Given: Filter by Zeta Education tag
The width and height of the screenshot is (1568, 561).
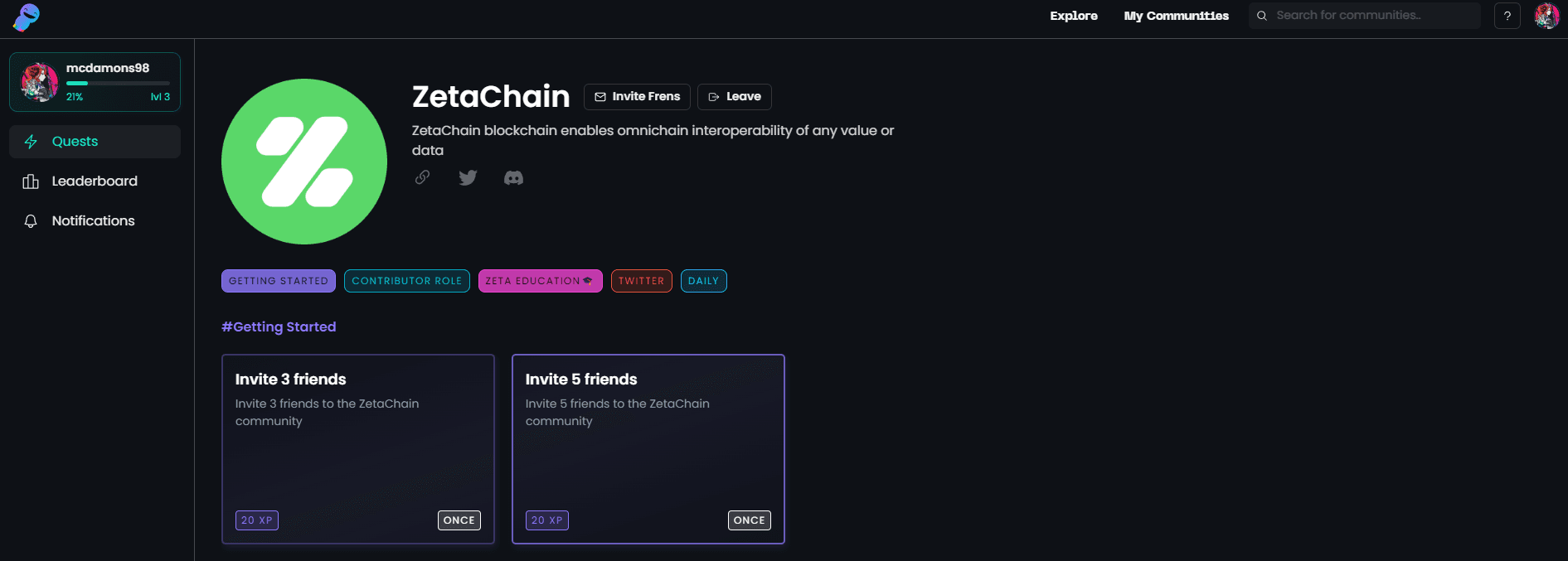Looking at the screenshot, I should (x=541, y=281).
